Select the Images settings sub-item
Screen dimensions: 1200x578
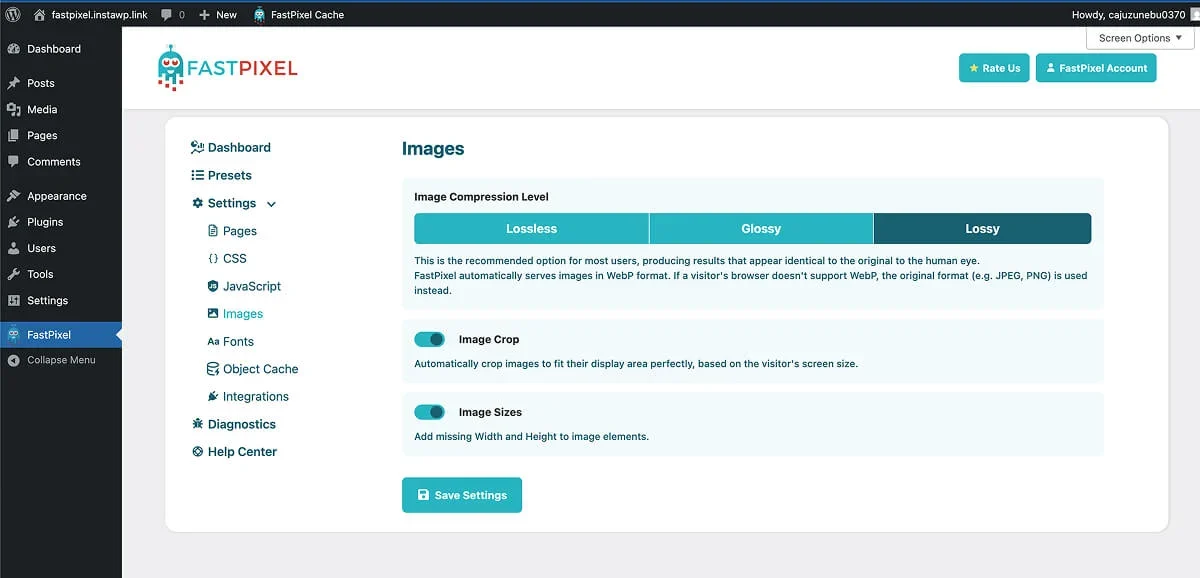(235, 314)
